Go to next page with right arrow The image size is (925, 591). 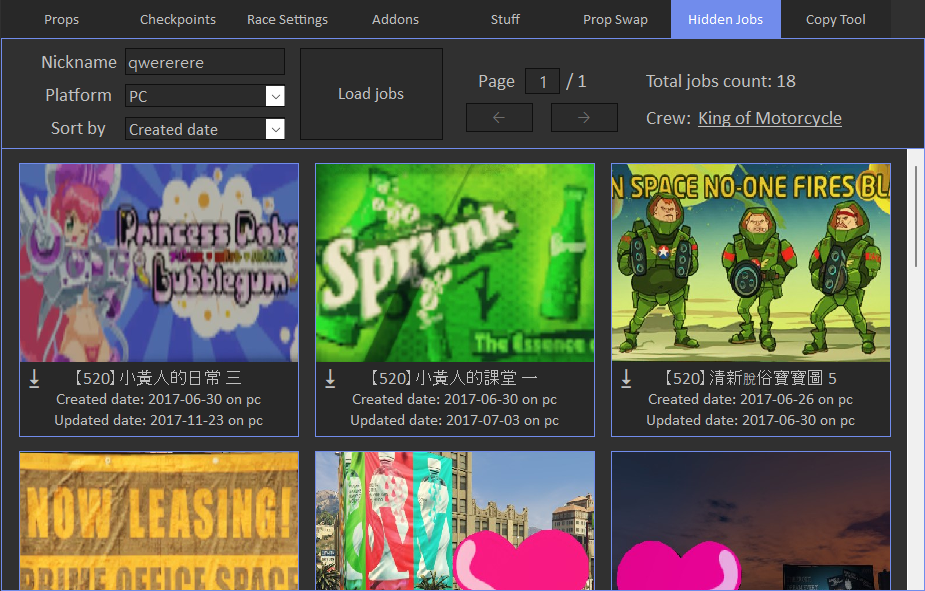tap(584, 117)
